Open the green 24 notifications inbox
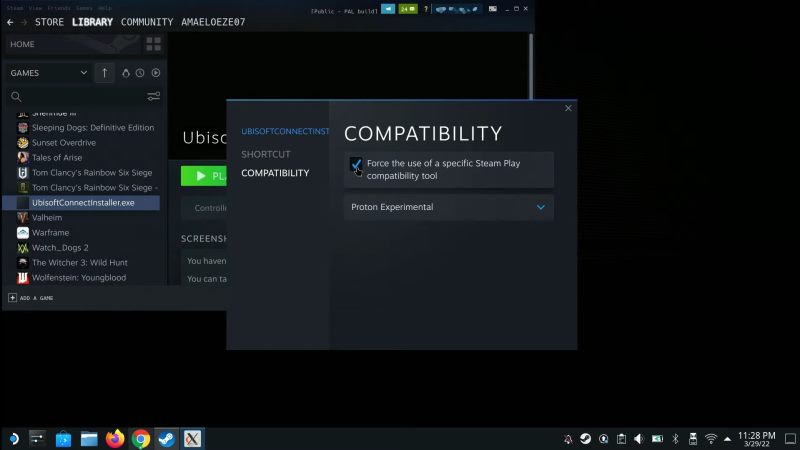This screenshot has width=800, height=450. [x=408, y=9]
